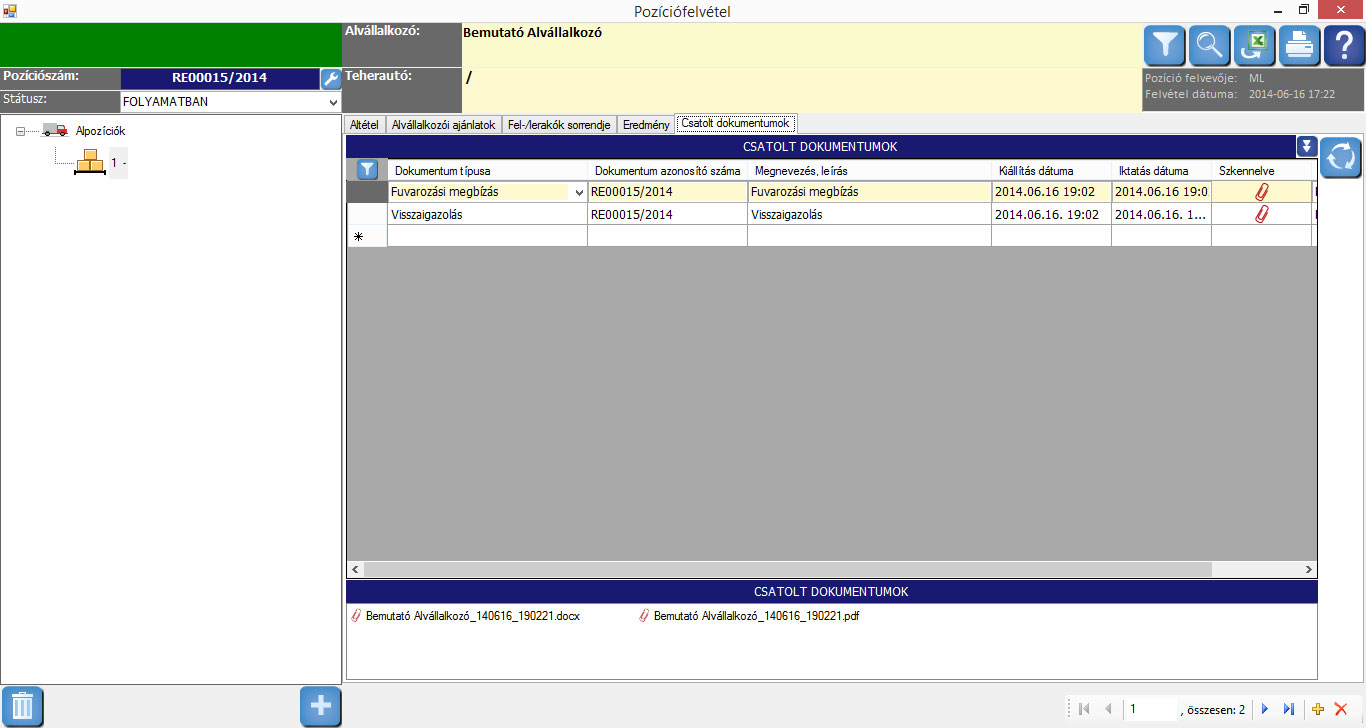The width and height of the screenshot is (1366, 728).
Task: Click row header of Visszaigazolás row
Action: point(367,214)
